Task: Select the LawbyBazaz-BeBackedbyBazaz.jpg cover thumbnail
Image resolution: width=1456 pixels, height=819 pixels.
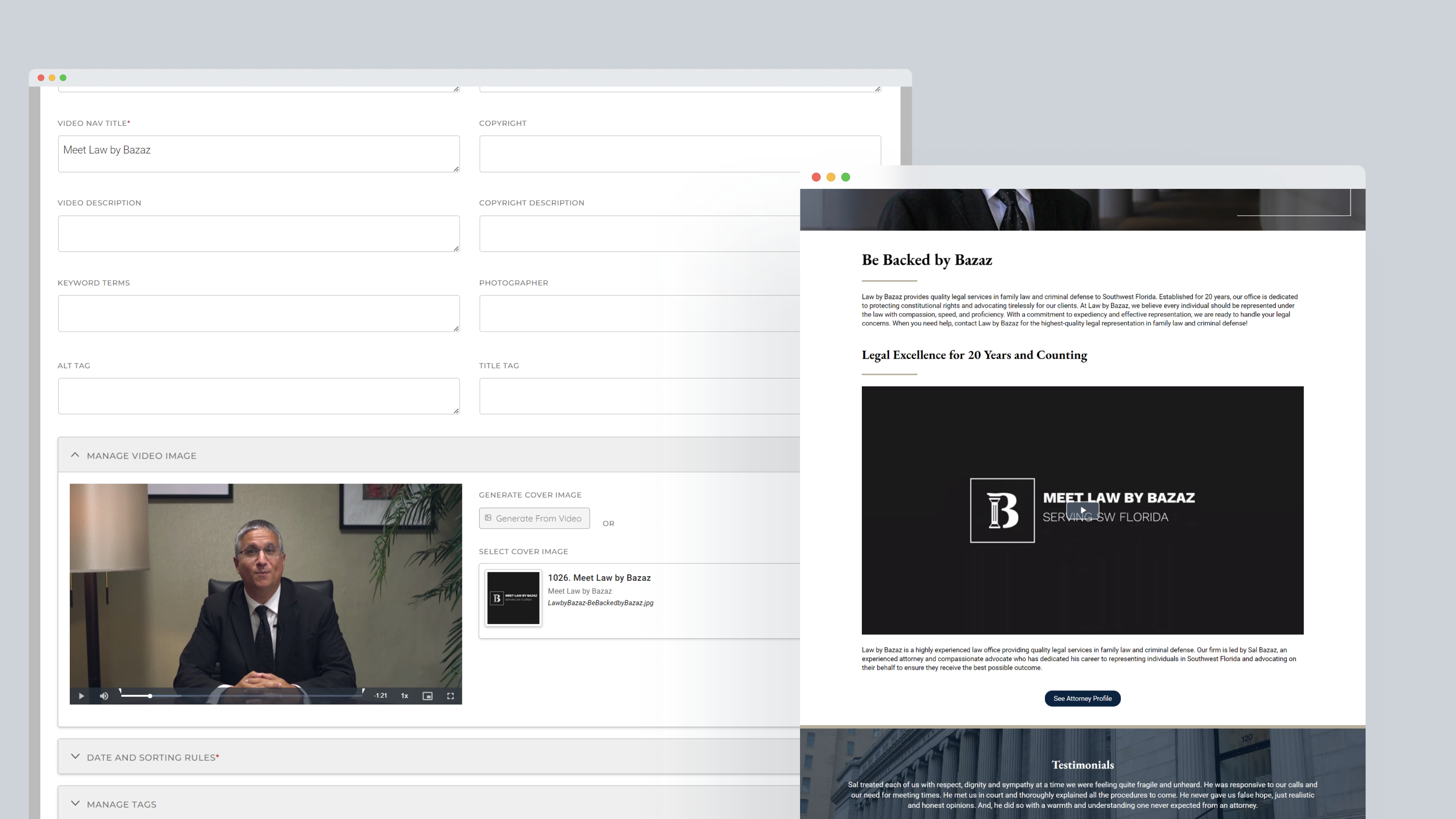Action: point(513,598)
